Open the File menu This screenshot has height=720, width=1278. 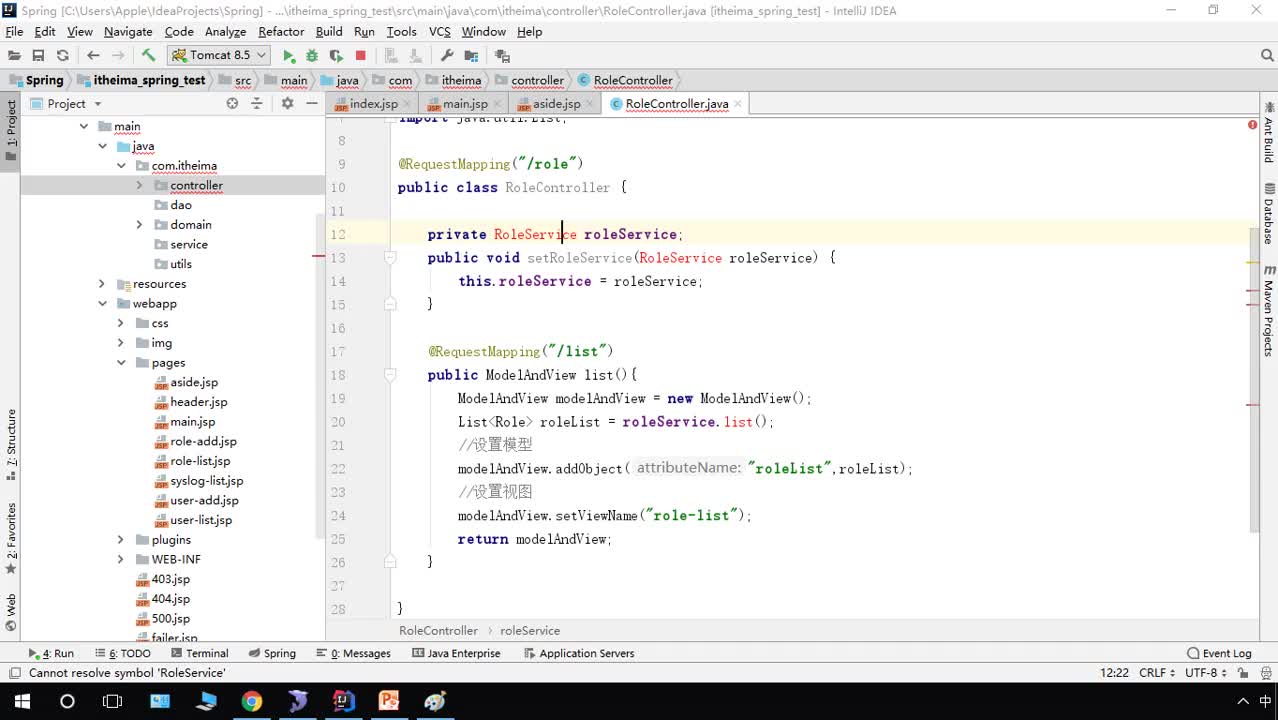click(x=14, y=31)
